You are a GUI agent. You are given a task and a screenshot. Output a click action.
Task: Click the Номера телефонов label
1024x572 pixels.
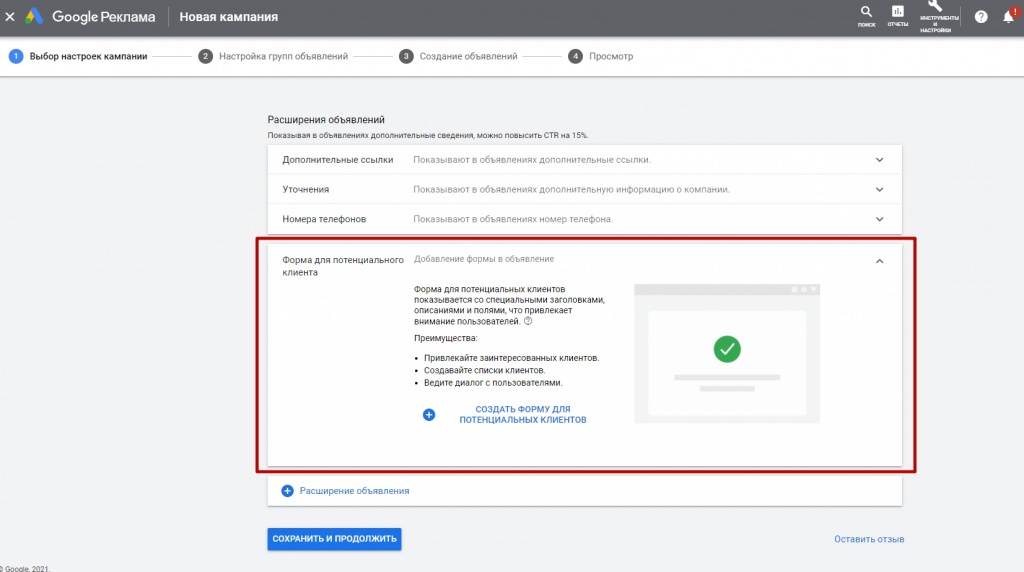pos(324,219)
